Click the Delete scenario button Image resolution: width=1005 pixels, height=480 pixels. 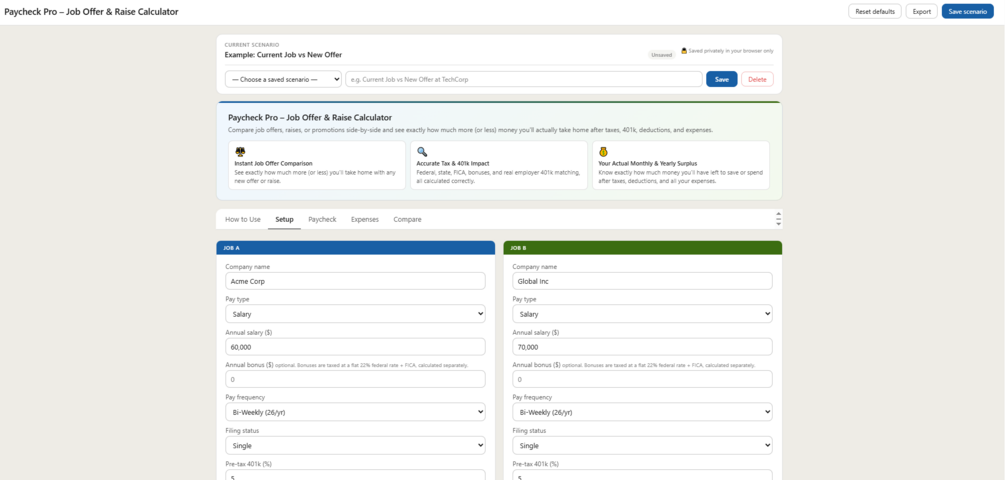pyautogui.click(x=758, y=79)
